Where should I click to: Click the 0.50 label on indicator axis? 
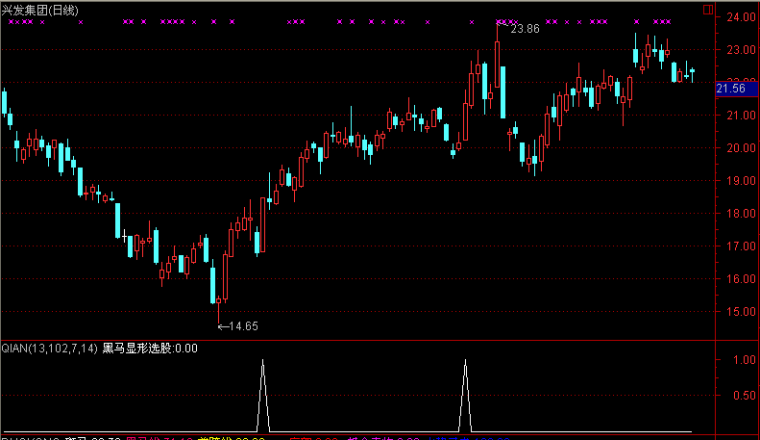coord(741,394)
